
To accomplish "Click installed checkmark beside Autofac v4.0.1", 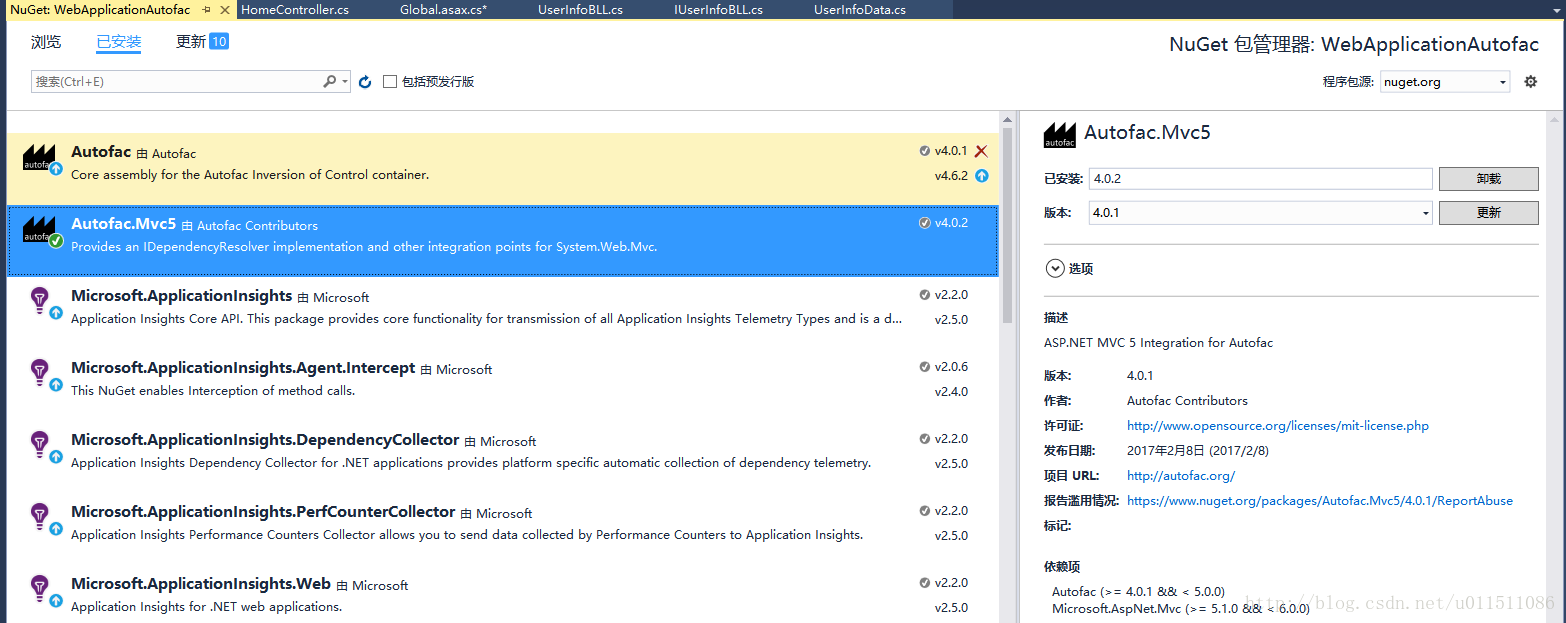I will 925,151.
